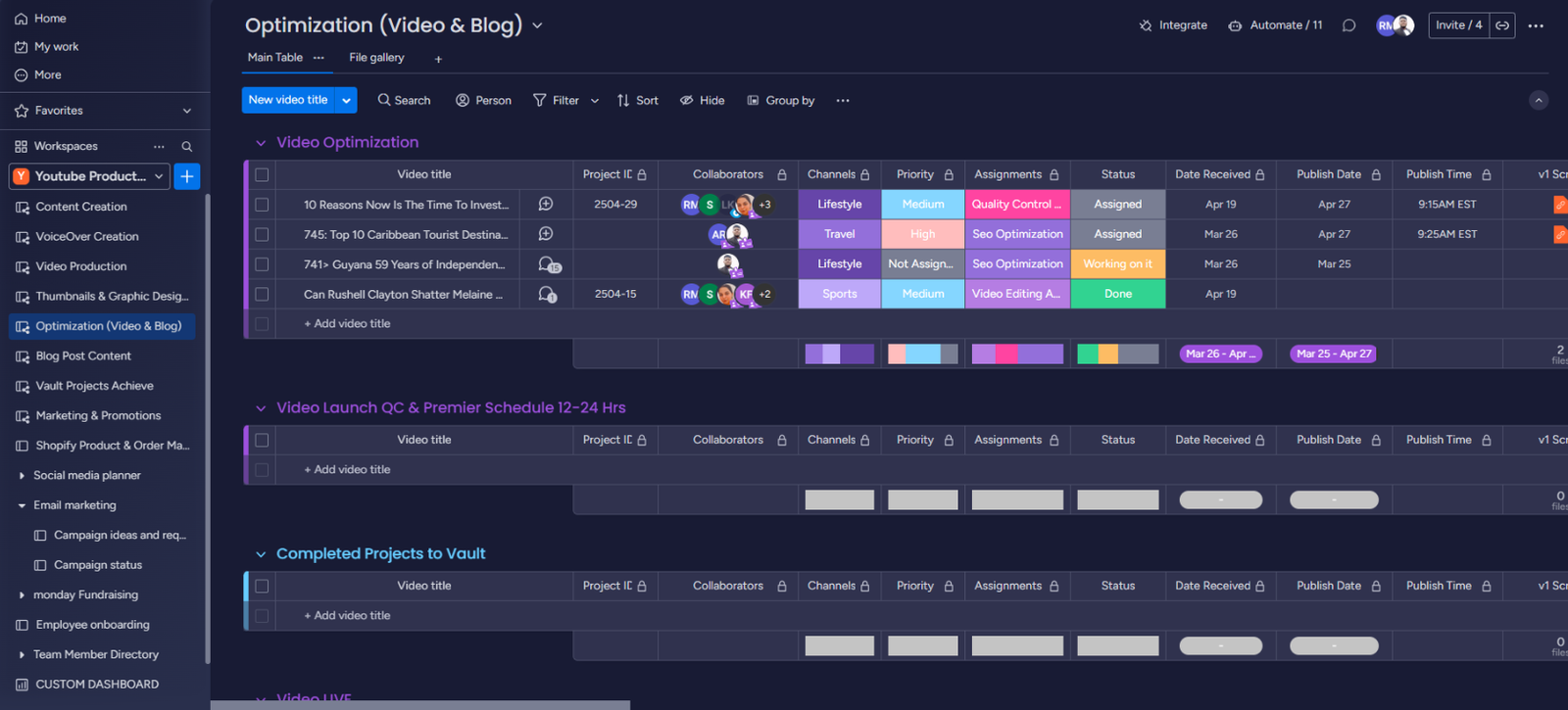Image resolution: width=1568 pixels, height=710 pixels.
Task: Click the sidebar workspace search magnifier
Action: 186,146
